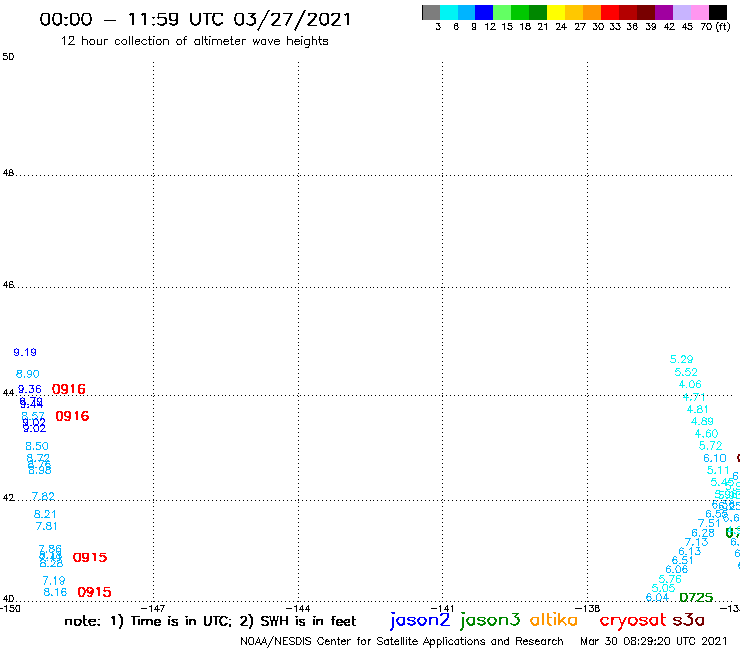Select the 6.51 wave height value
740x650 pixels.
point(682,560)
